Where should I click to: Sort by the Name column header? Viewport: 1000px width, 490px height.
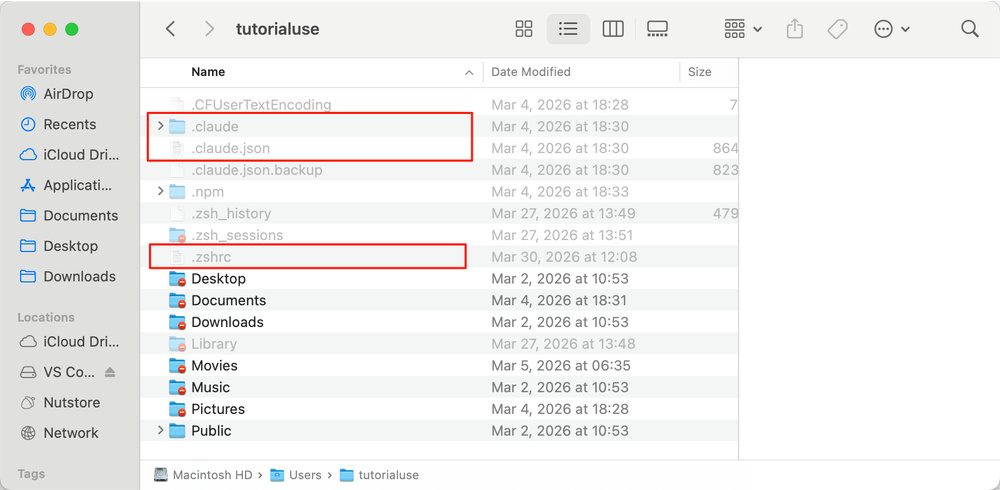point(208,72)
